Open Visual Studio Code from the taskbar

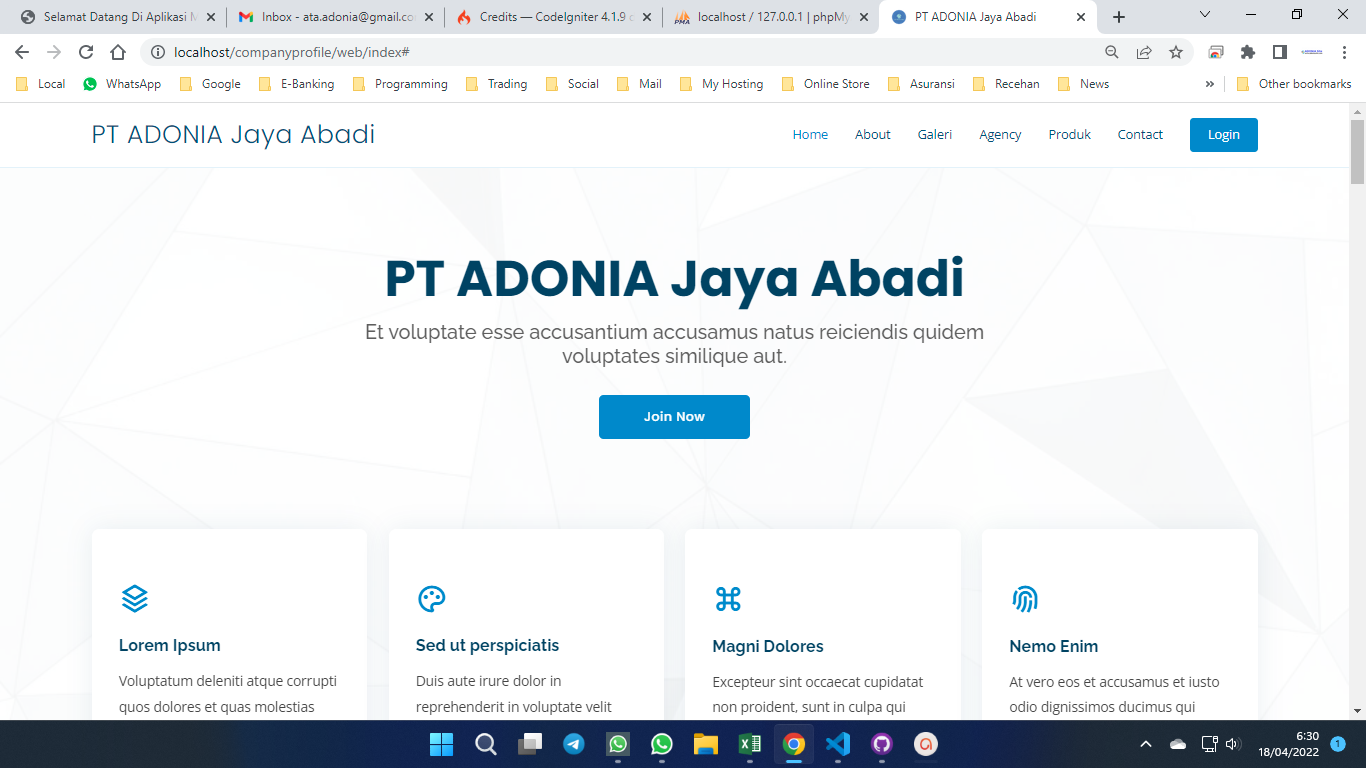click(838, 744)
